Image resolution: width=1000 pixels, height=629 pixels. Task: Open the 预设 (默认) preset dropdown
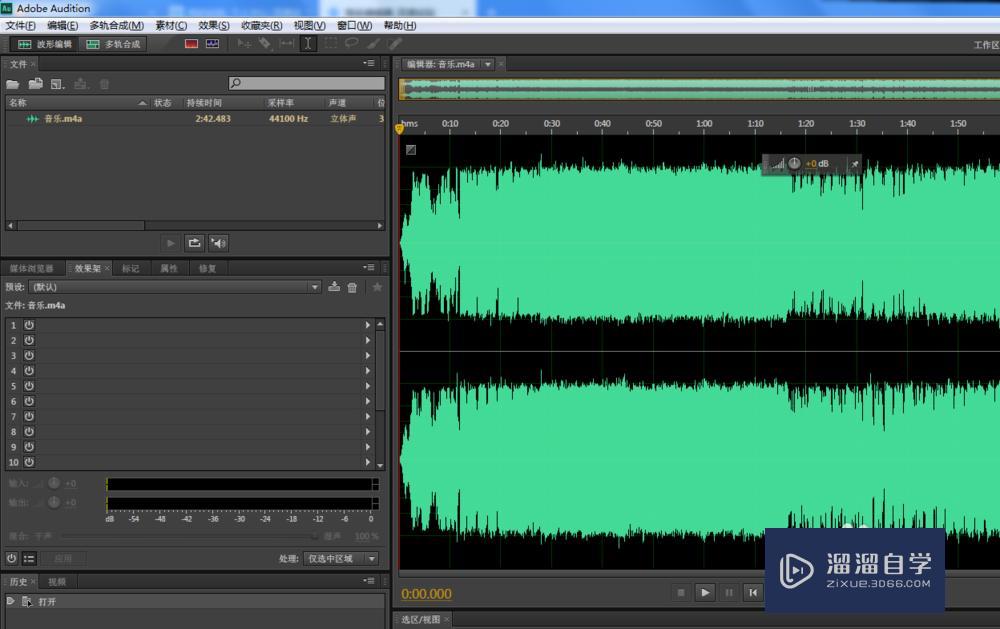175,287
